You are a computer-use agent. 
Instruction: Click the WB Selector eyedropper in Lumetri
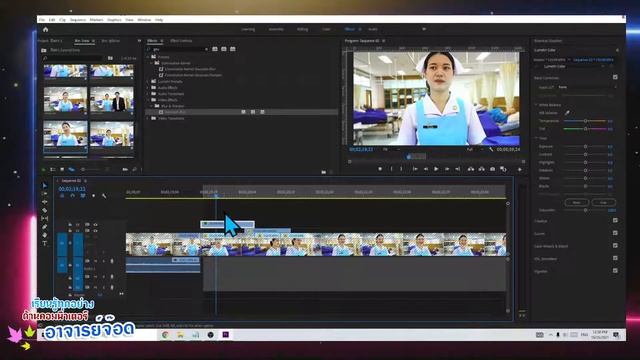click(567, 113)
